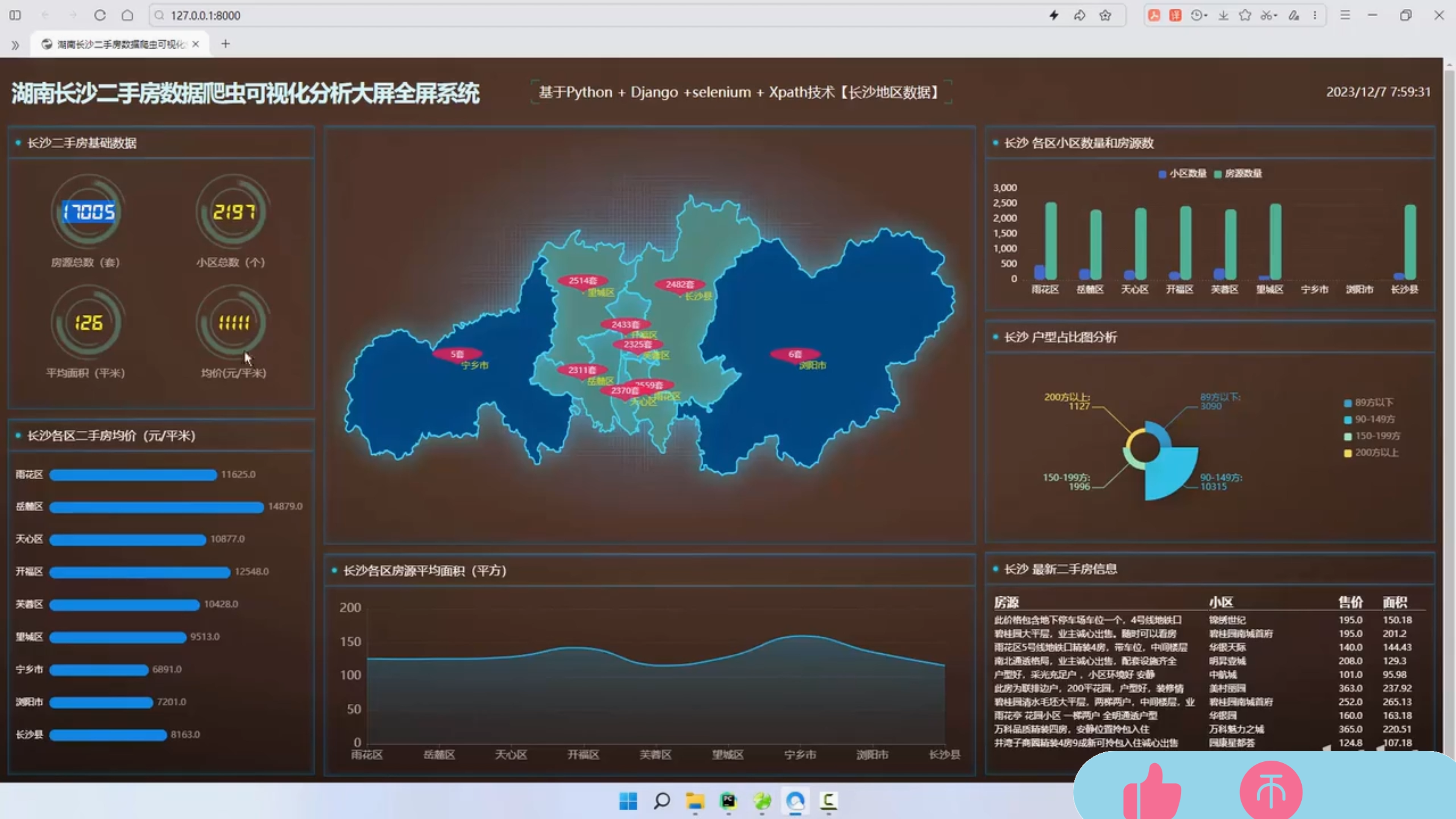Viewport: 1456px width, 819px height.
Task: Expand the scissors screenshot tool dropdown
Action: [1269, 15]
